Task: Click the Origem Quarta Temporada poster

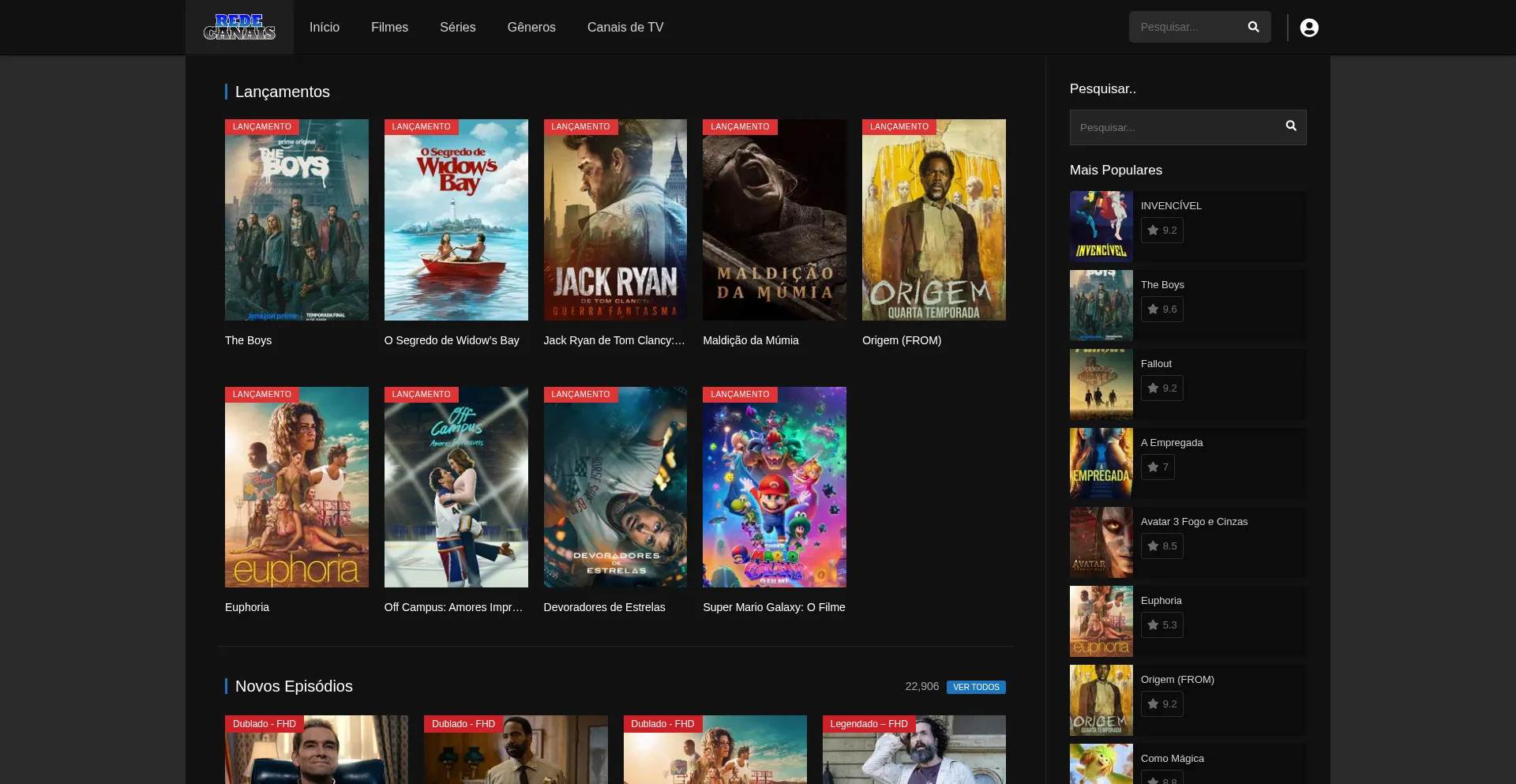Action: [934, 219]
